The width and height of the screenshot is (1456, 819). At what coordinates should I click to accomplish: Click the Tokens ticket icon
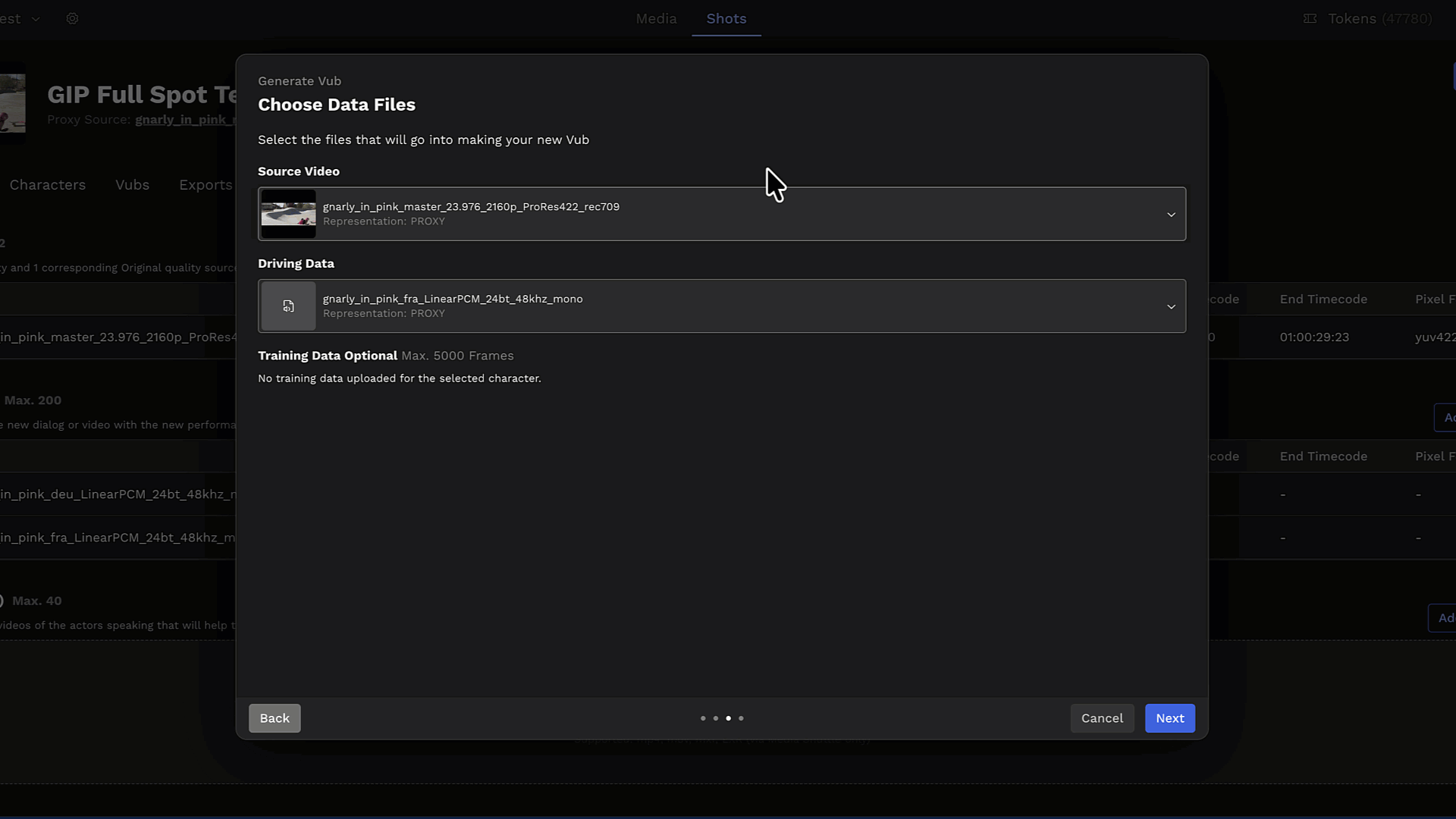click(1310, 18)
